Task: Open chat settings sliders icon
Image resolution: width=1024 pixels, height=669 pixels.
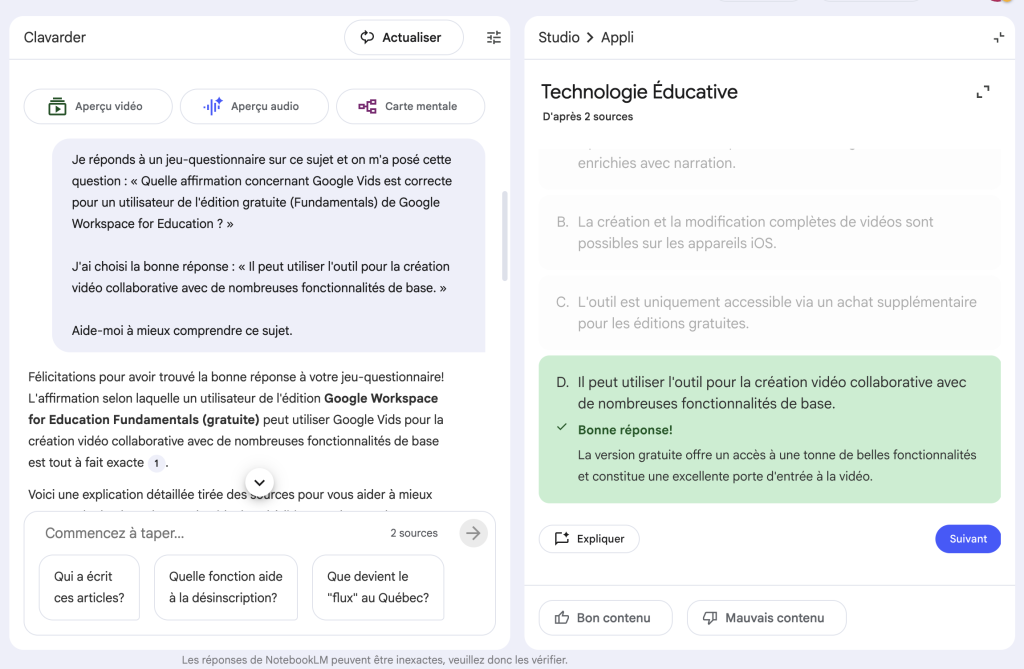Action: [494, 38]
